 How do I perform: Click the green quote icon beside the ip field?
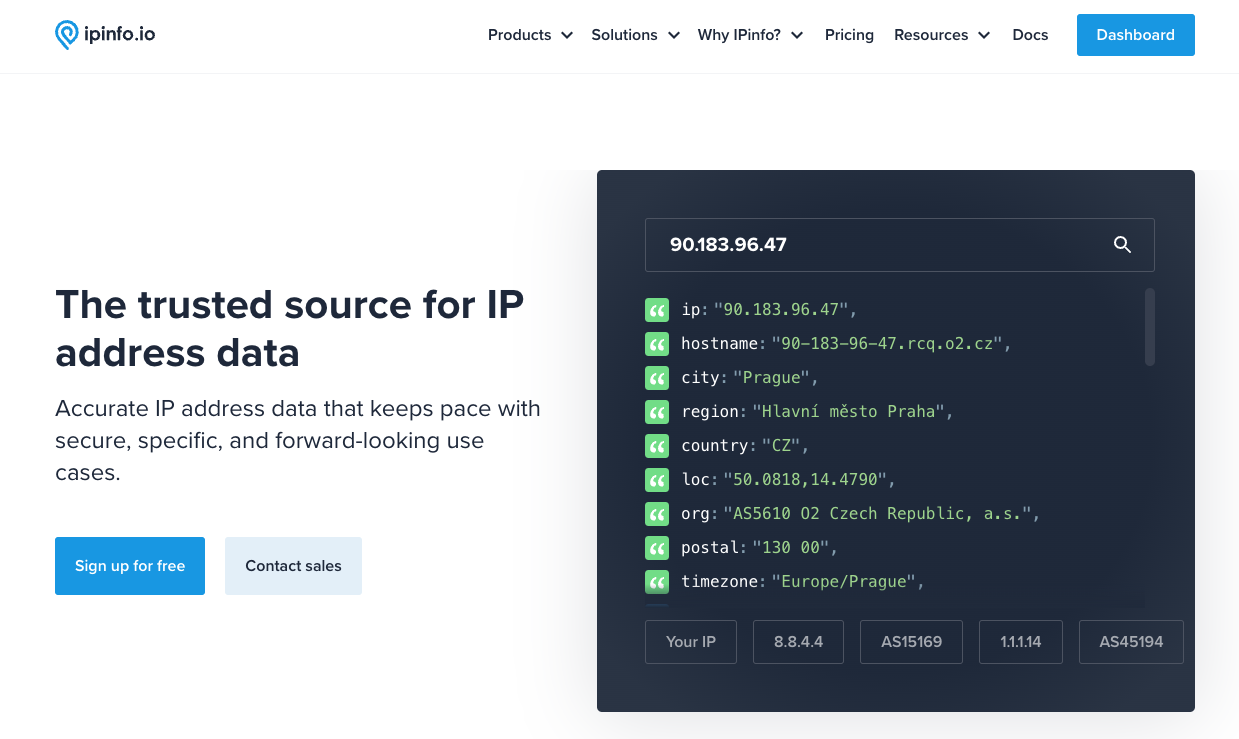pyautogui.click(x=657, y=309)
